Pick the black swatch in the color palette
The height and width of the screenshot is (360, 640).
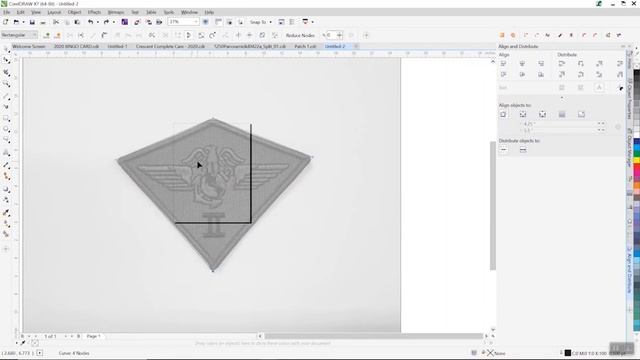[x=636, y=73]
